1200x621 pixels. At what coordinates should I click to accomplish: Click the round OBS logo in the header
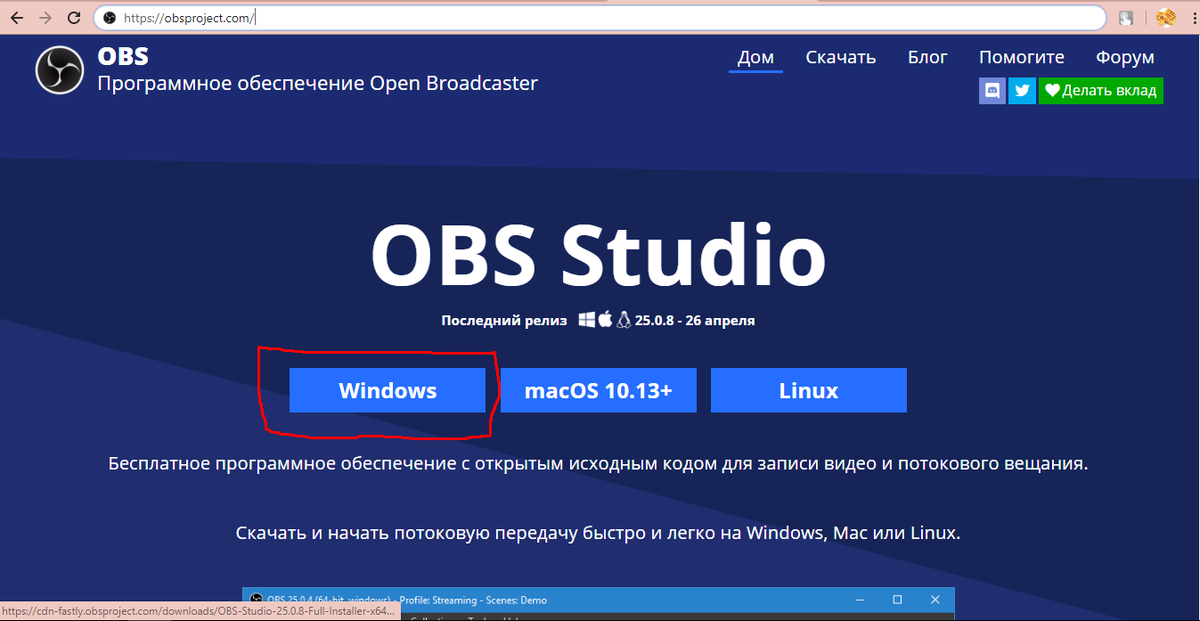60,70
